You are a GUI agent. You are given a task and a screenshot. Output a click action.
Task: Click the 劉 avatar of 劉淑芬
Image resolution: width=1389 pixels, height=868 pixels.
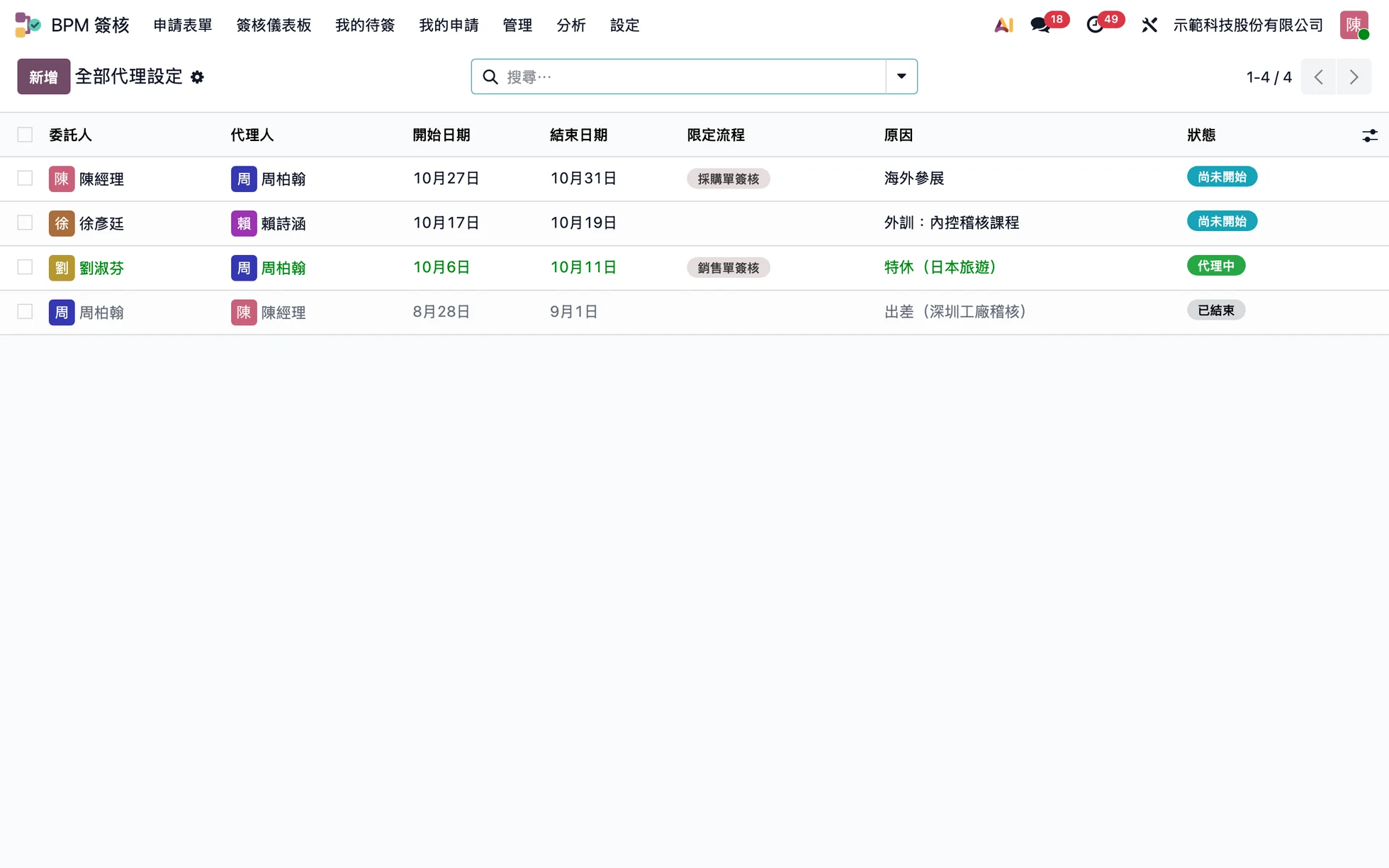pyautogui.click(x=62, y=268)
